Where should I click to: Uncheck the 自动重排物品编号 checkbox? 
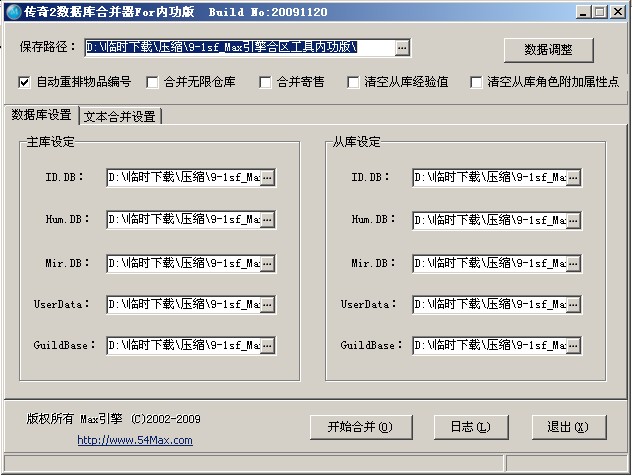pyautogui.click(x=25, y=82)
